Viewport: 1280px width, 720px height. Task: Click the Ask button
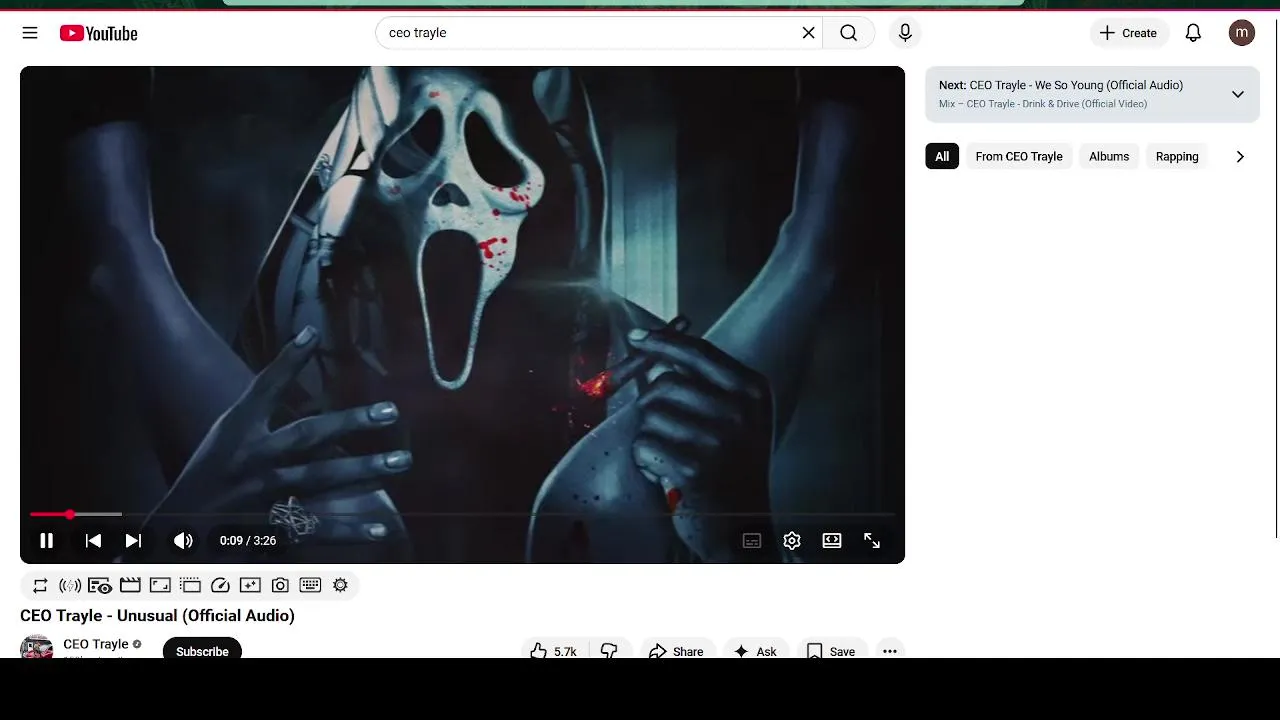756,650
